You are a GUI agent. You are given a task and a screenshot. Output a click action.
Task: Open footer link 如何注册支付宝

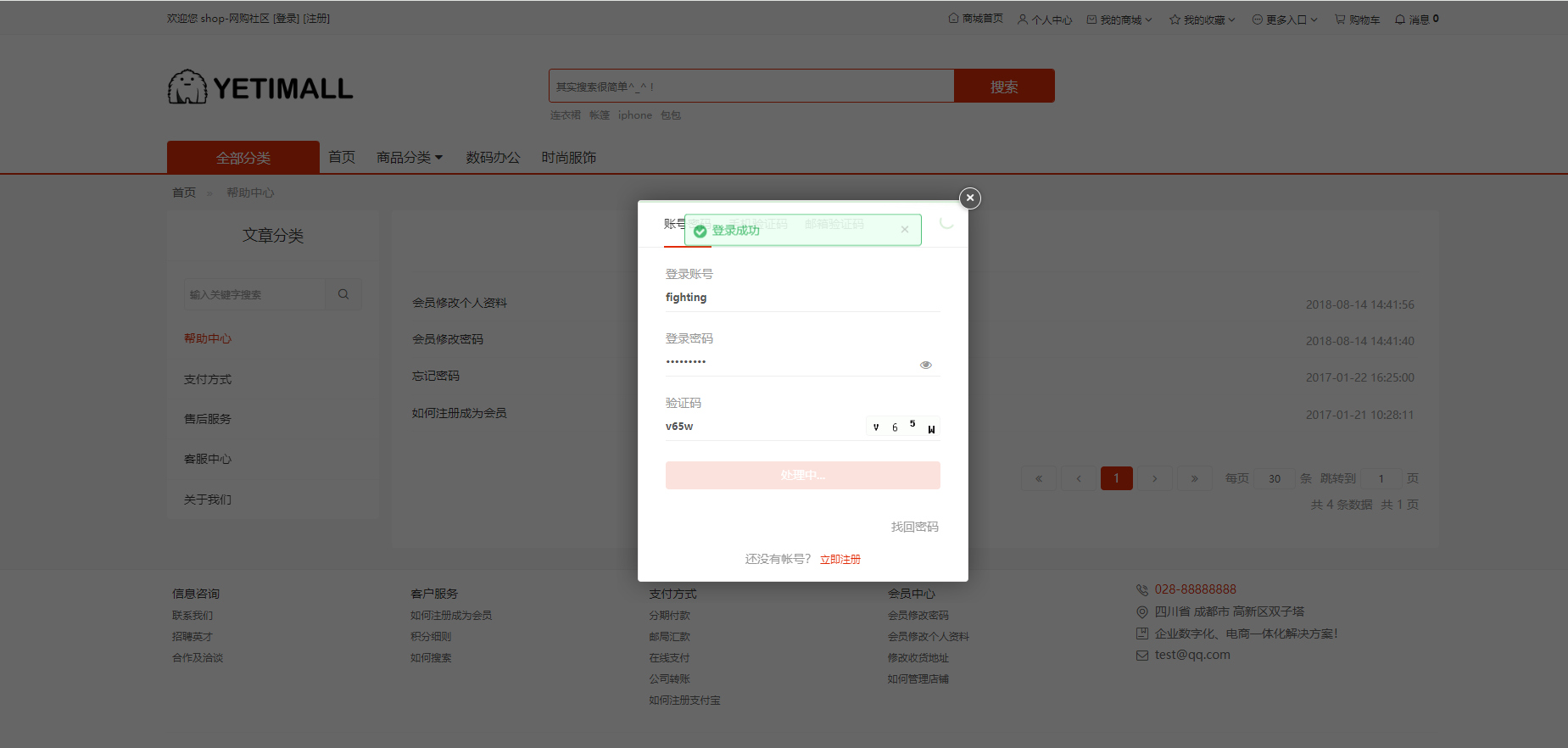point(685,701)
